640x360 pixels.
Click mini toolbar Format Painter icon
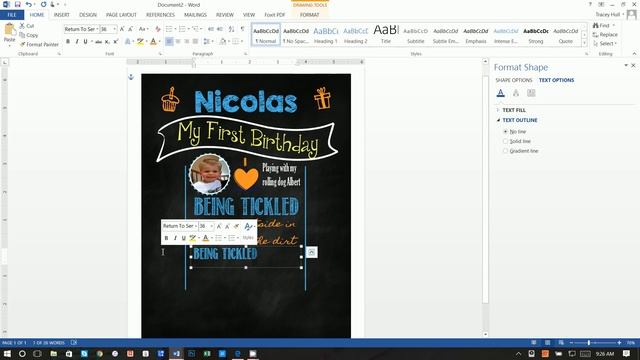236,226
